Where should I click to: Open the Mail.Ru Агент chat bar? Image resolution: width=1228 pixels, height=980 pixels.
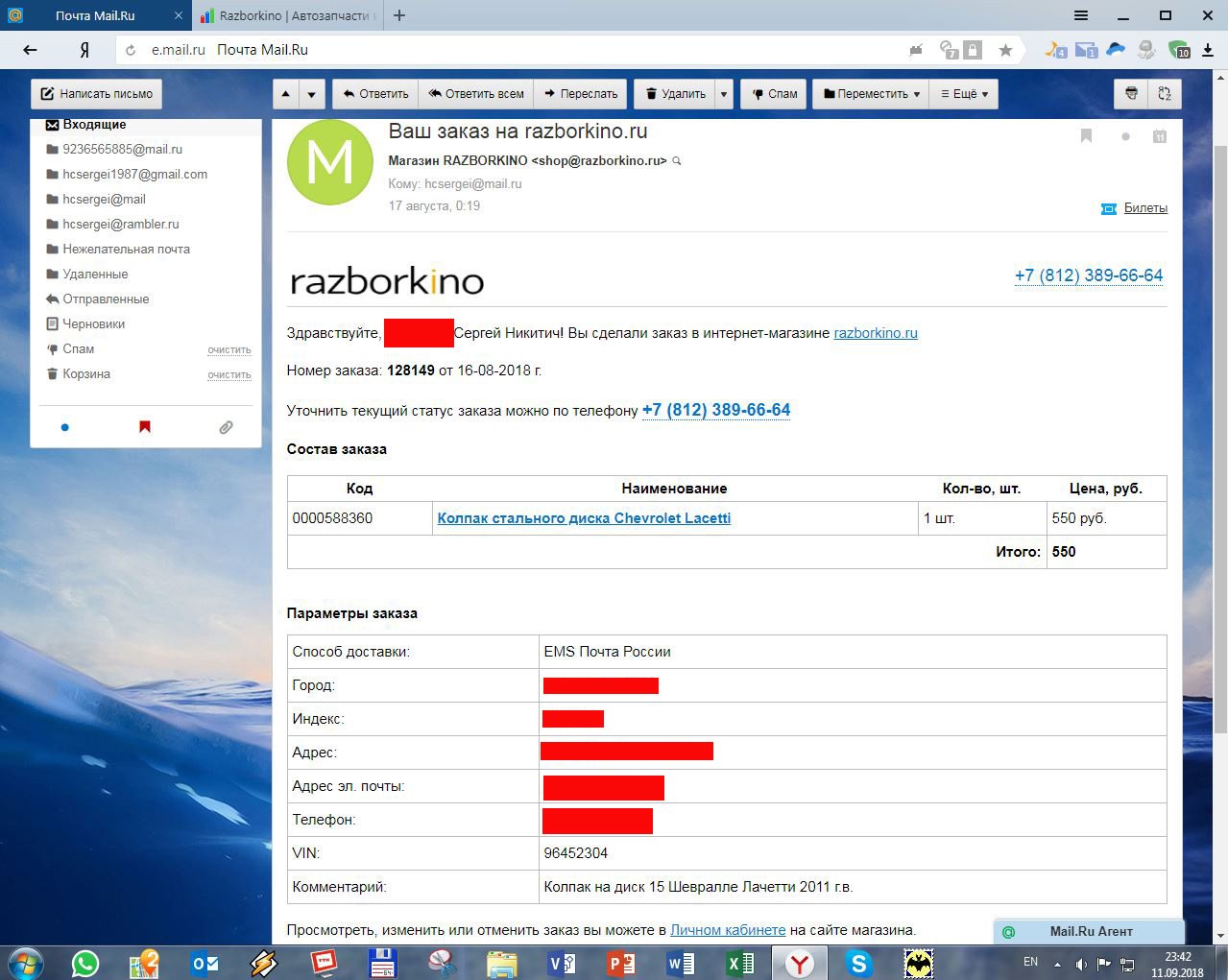[1090, 931]
